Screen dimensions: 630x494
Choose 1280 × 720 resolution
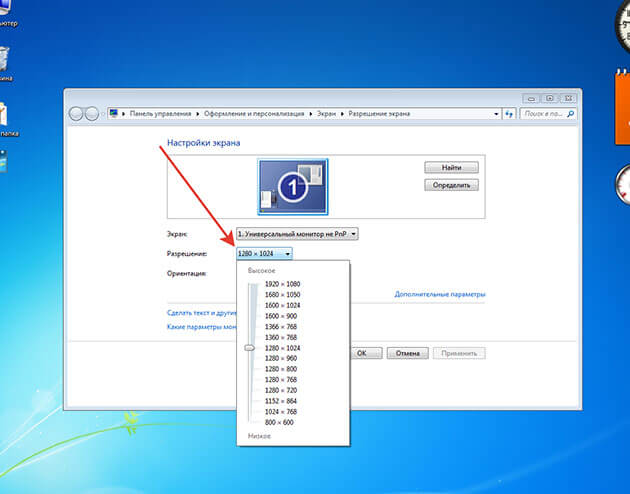coord(280,390)
